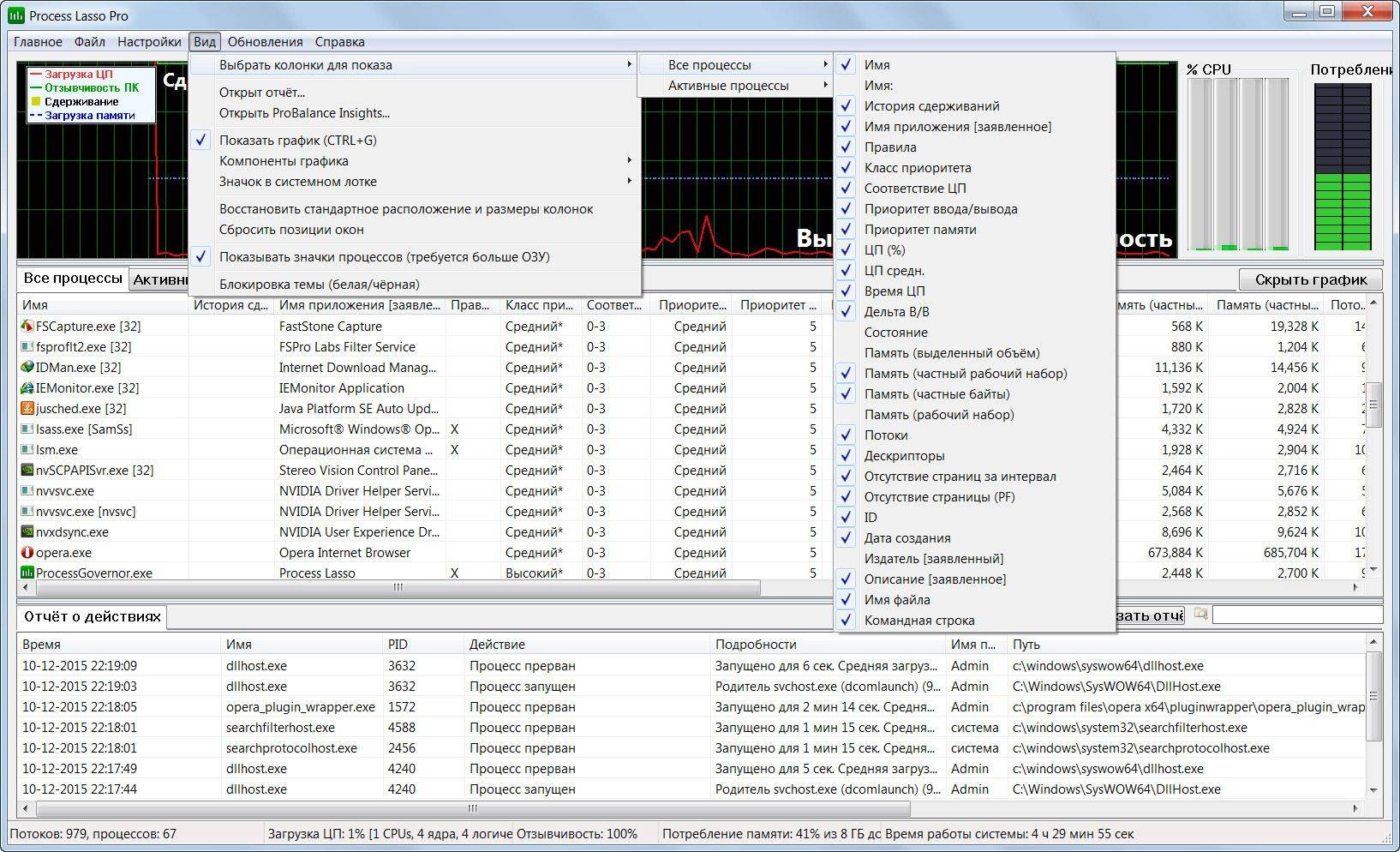Click 'Блокировка темы (белая/чёрная)'
The height and width of the screenshot is (852, 1400).
click(415, 284)
